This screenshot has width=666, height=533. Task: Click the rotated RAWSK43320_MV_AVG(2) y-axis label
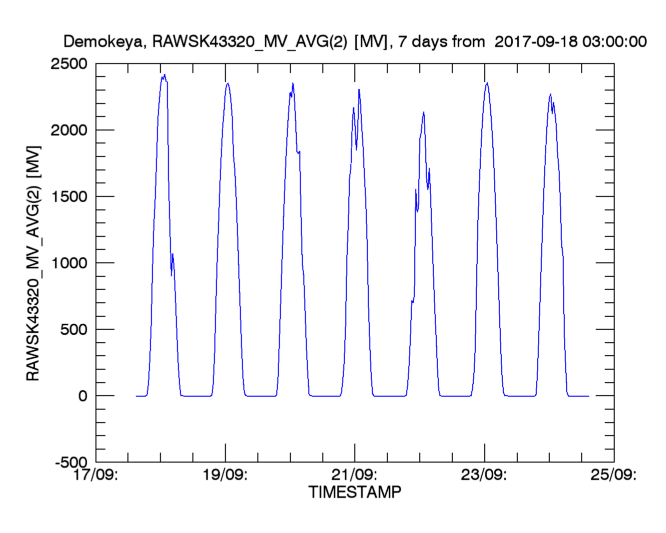[33, 263]
